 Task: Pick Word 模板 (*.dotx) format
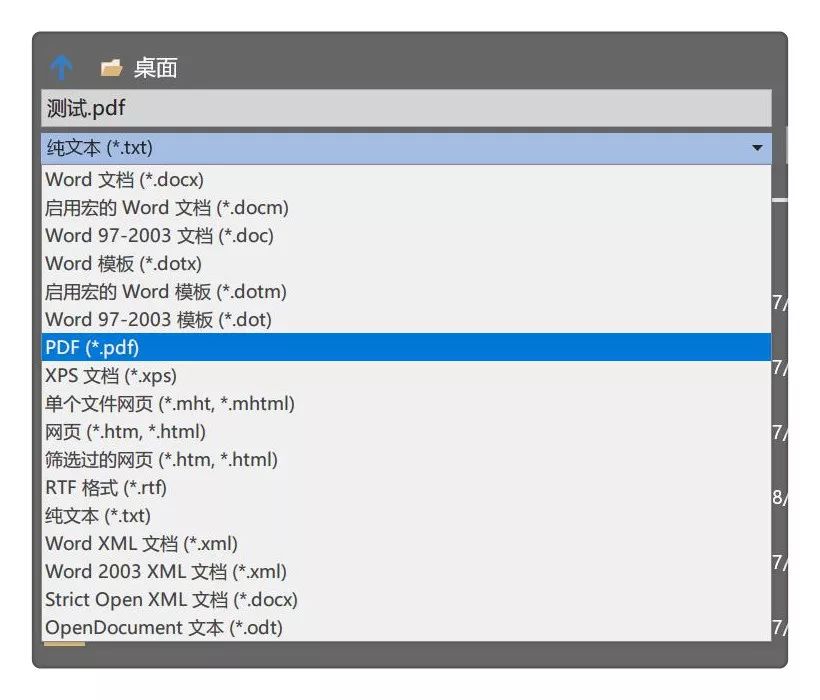406,264
